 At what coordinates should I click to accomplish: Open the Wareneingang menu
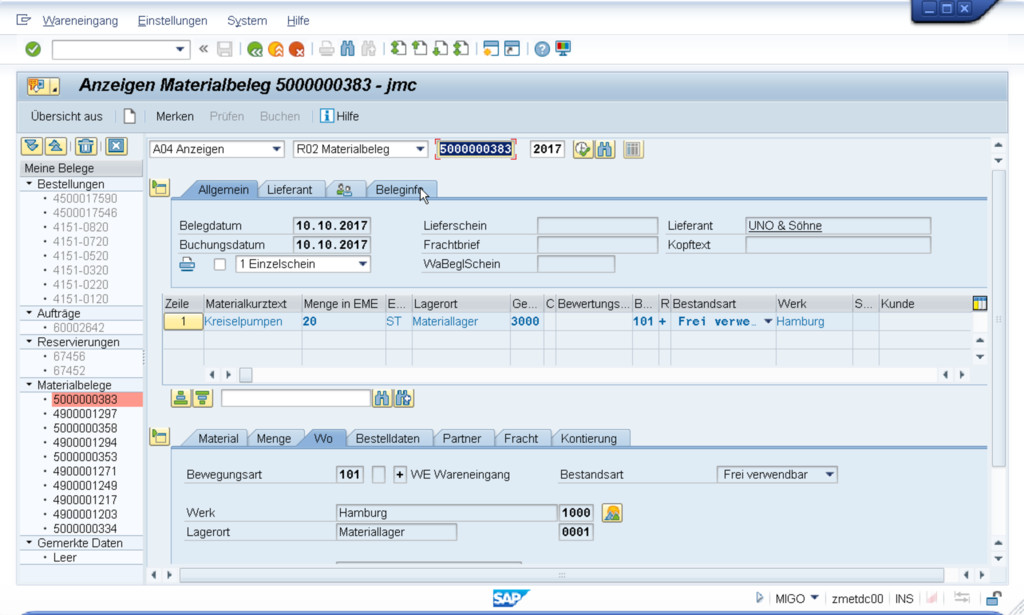tap(79, 20)
